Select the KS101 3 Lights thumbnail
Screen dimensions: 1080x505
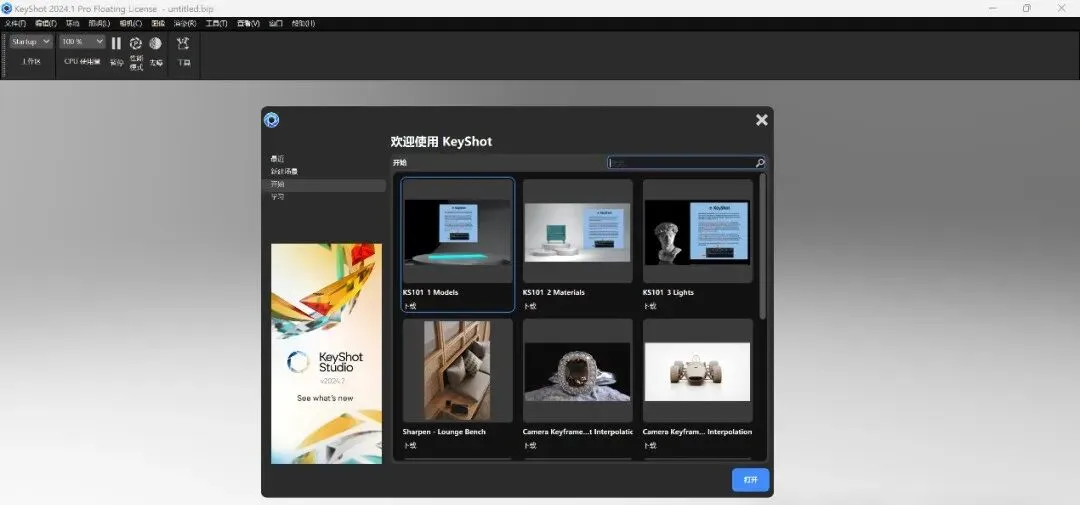(697, 232)
